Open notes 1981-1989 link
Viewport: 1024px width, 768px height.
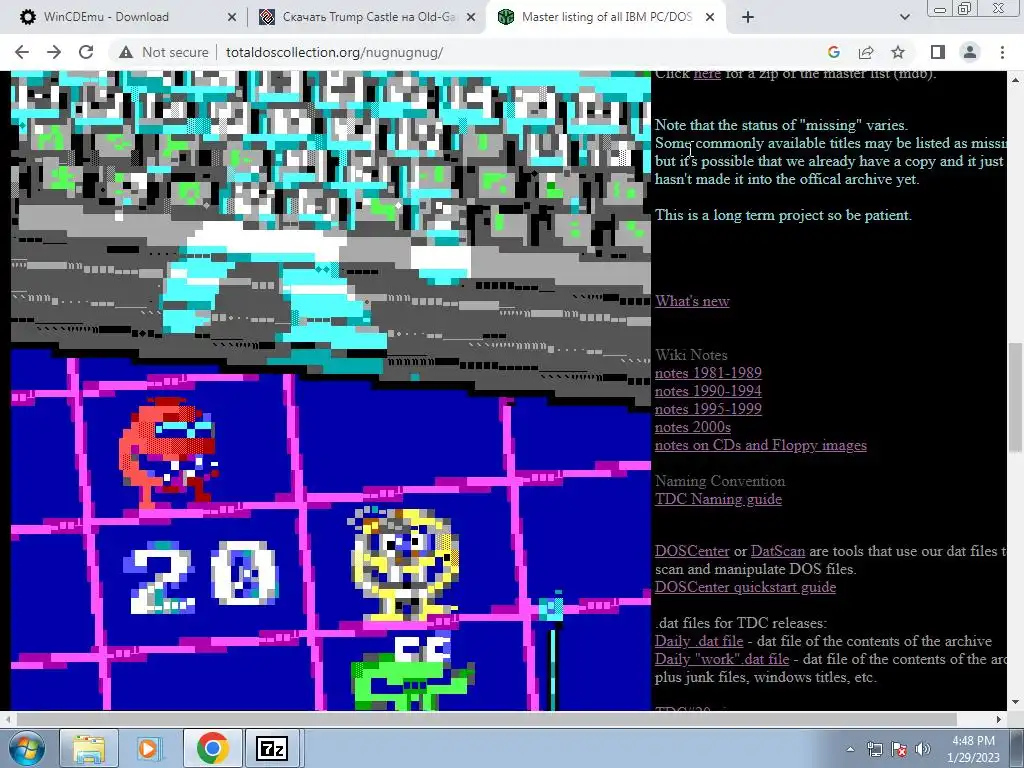pos(708,373)
